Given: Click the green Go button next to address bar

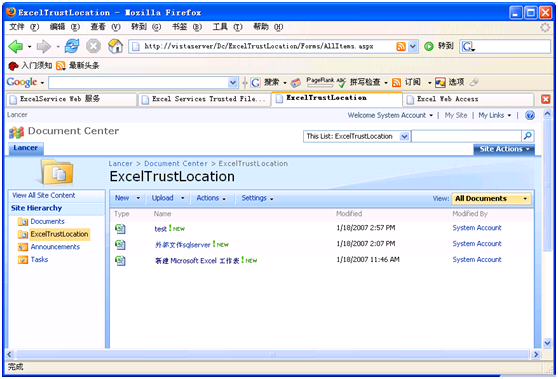Looking at the screenshot, I should tap(429, 46).
